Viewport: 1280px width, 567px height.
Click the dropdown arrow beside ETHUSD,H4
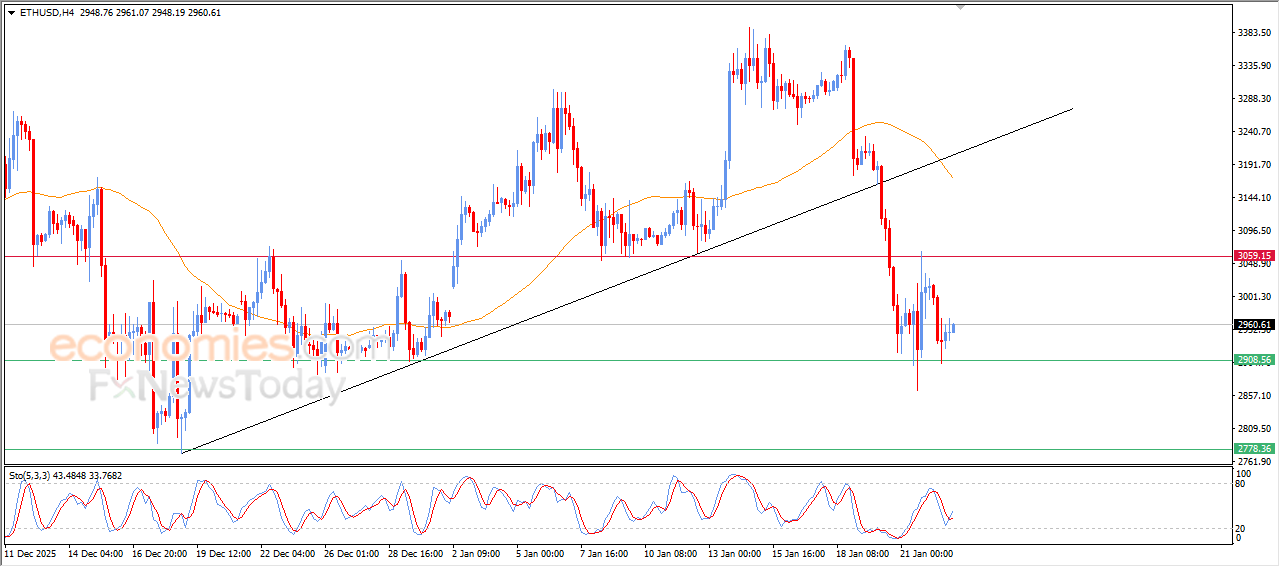[x=11, y=13]
